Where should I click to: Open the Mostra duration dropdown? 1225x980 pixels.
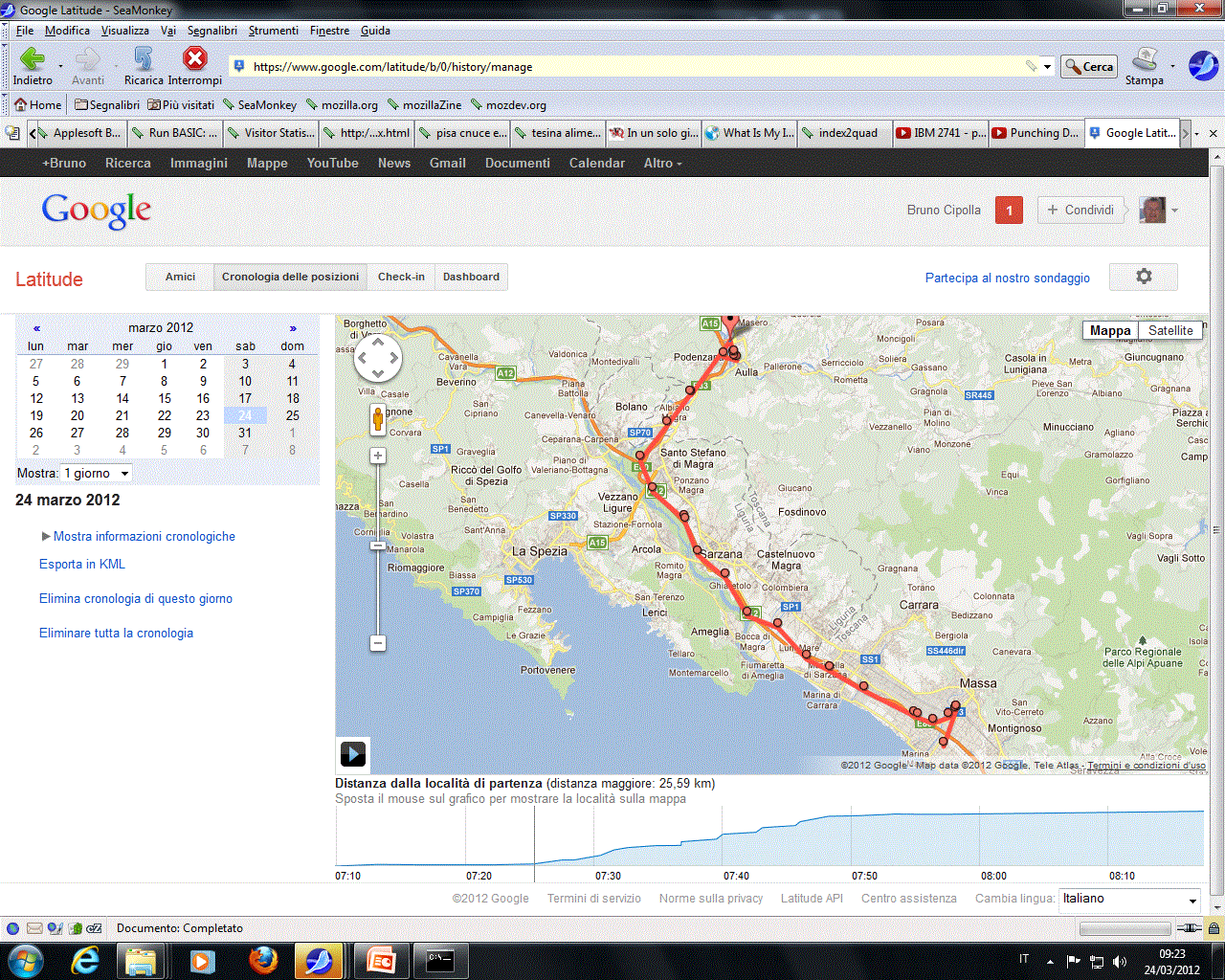[x=97, y=473]
